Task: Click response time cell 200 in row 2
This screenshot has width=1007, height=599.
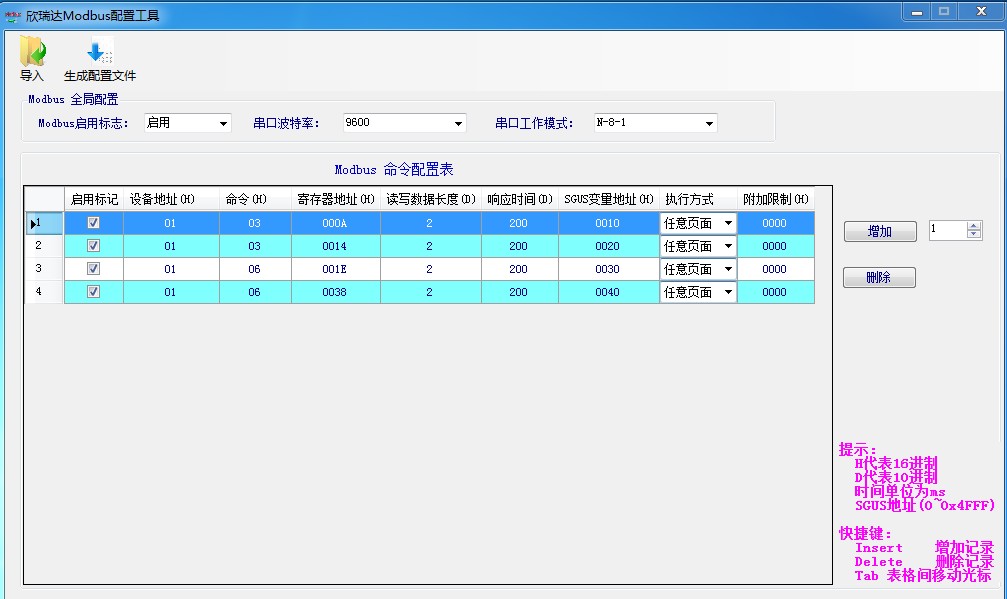Action: point(518,246)
